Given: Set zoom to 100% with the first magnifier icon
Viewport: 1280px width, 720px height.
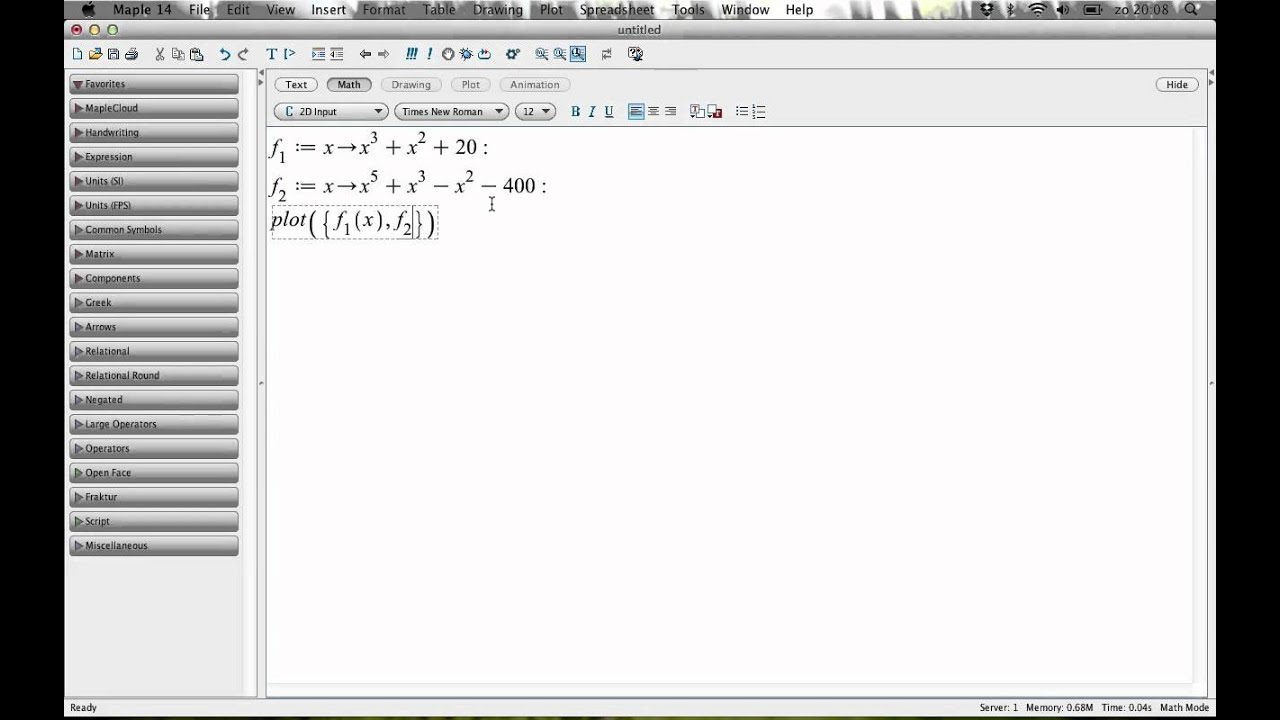Looking at the screenshot, I should pos(541,54).
